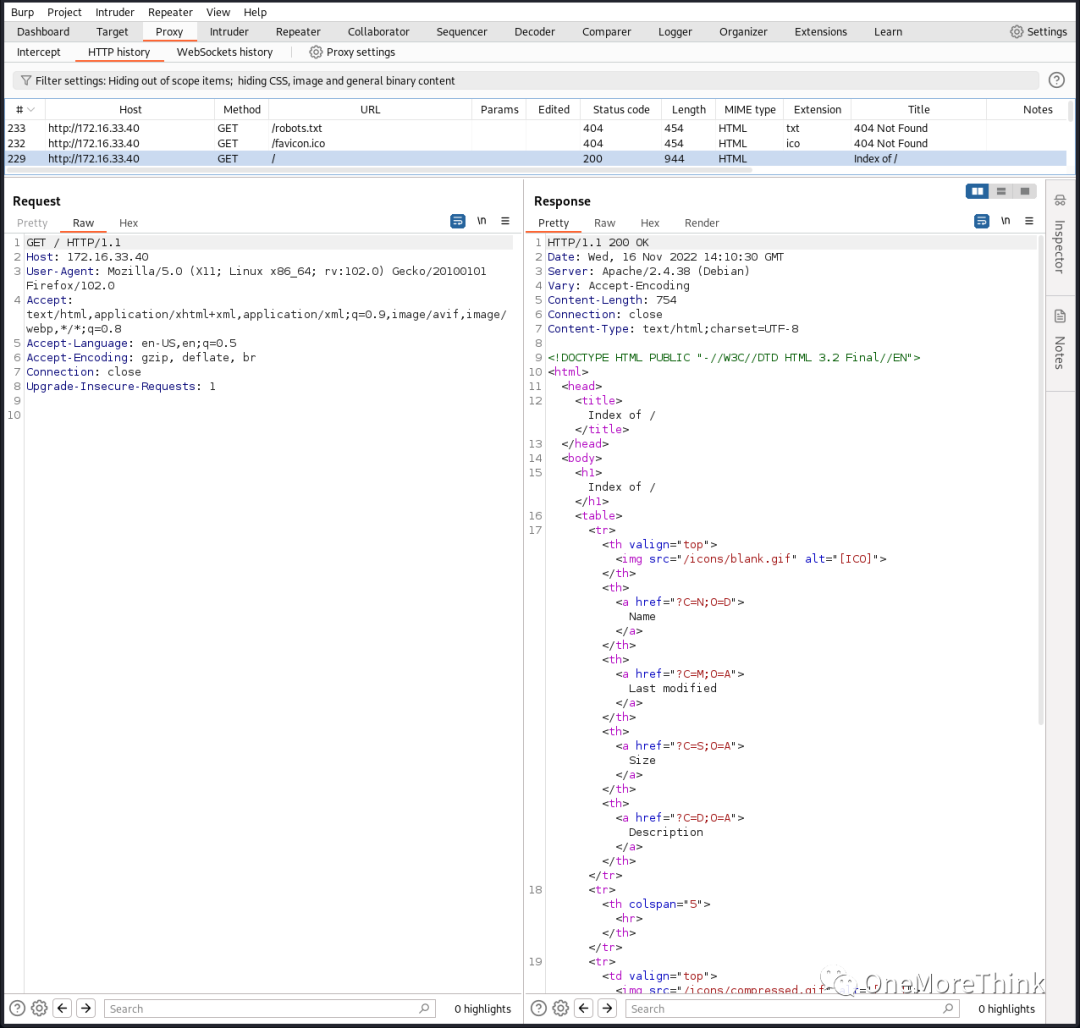Open the Sequencer tab

tap(461, 32)
